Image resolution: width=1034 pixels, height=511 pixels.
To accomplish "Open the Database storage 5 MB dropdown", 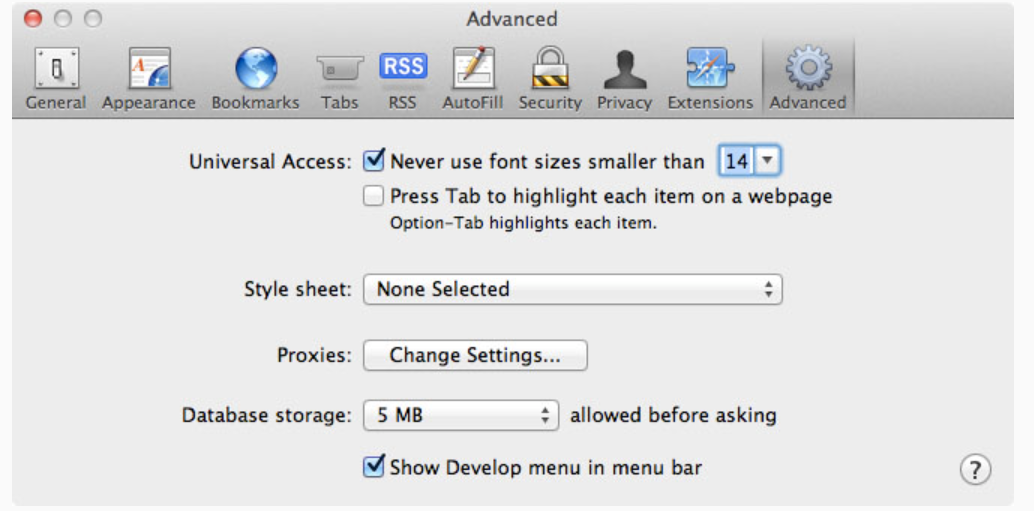I will (x=460, y=415).
